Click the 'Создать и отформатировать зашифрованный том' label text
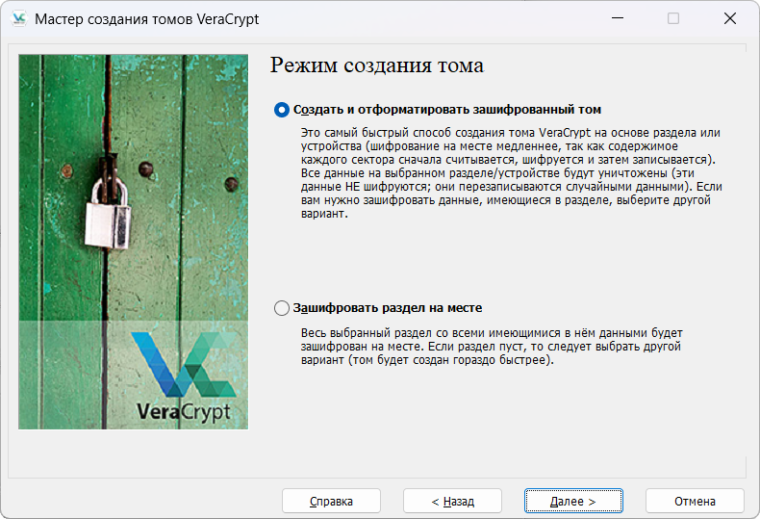 point(447,110)
